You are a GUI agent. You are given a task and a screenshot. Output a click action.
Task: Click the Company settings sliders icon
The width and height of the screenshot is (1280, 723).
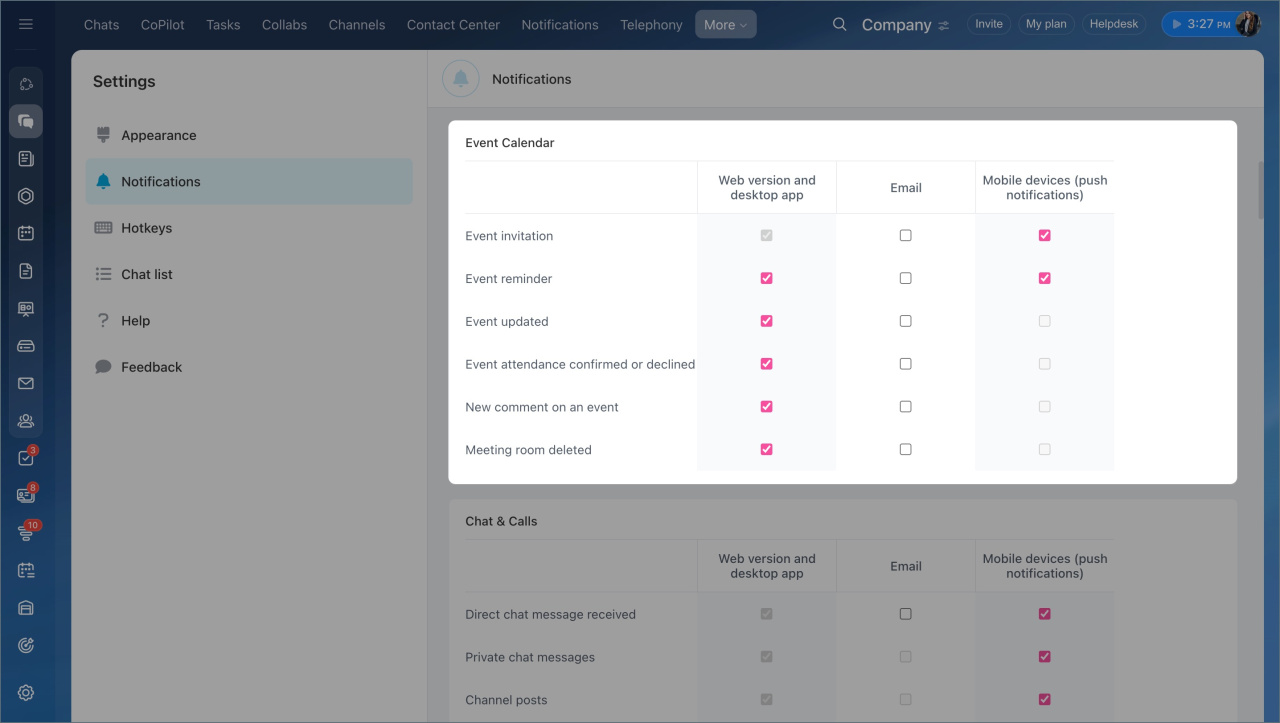click(944, 25)
